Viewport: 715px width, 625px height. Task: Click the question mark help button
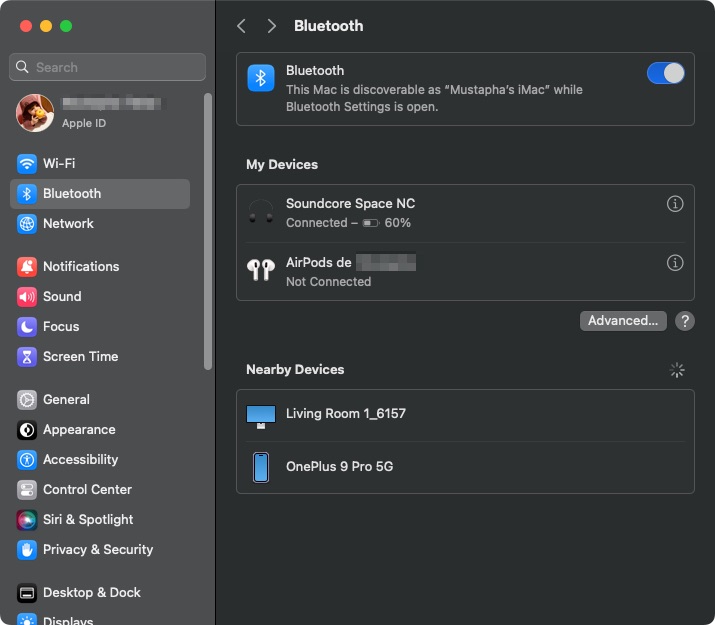[x=684, y=321]
